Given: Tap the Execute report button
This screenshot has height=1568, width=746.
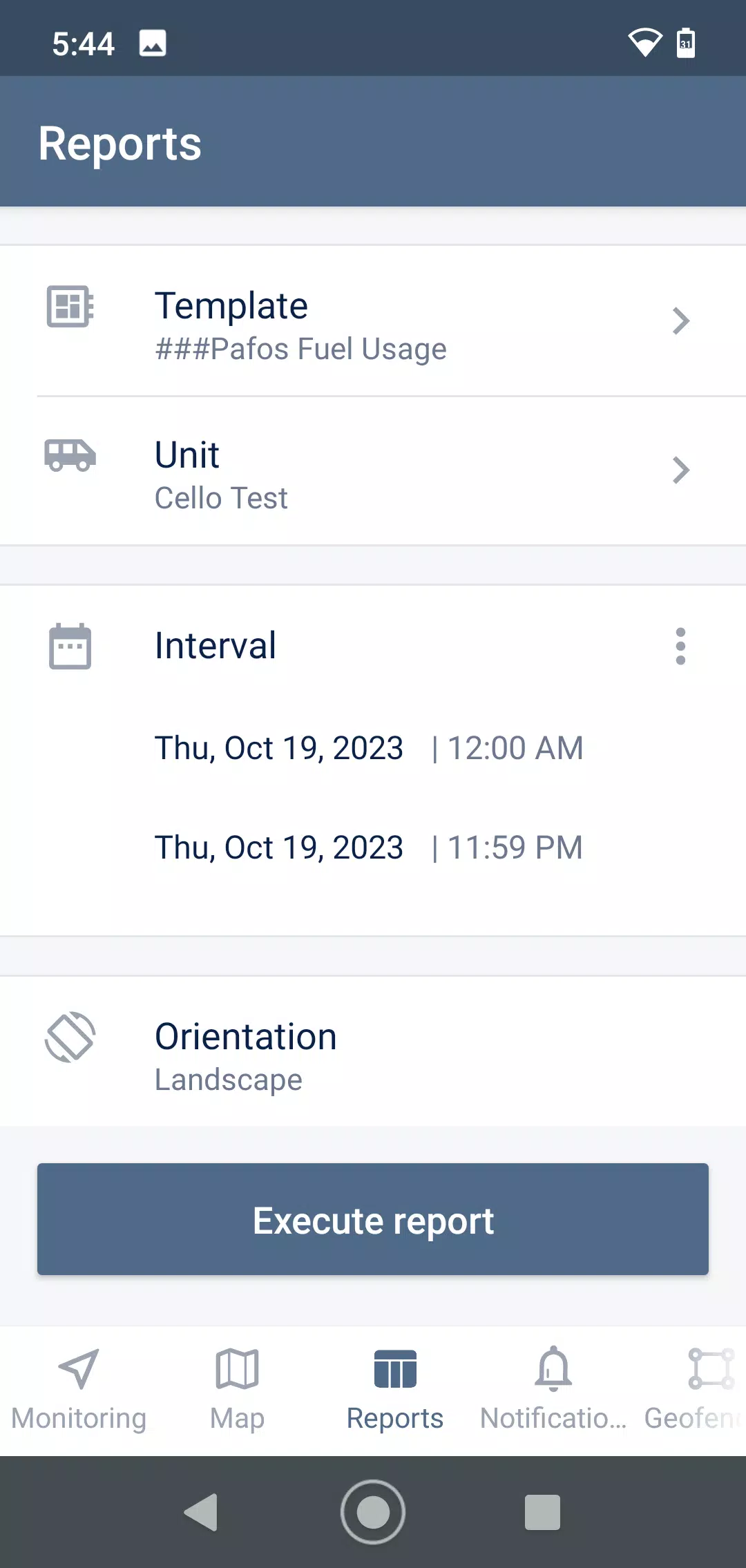Looking at the screenshot, I should pos(373,1219).
